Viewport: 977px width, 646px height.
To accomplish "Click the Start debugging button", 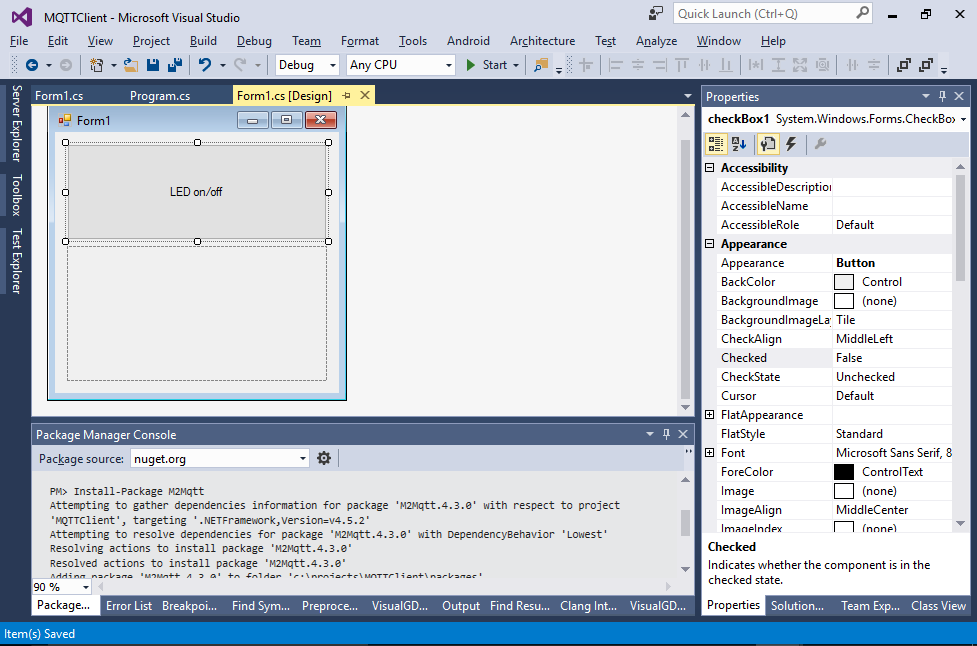I will click(488, 65).
